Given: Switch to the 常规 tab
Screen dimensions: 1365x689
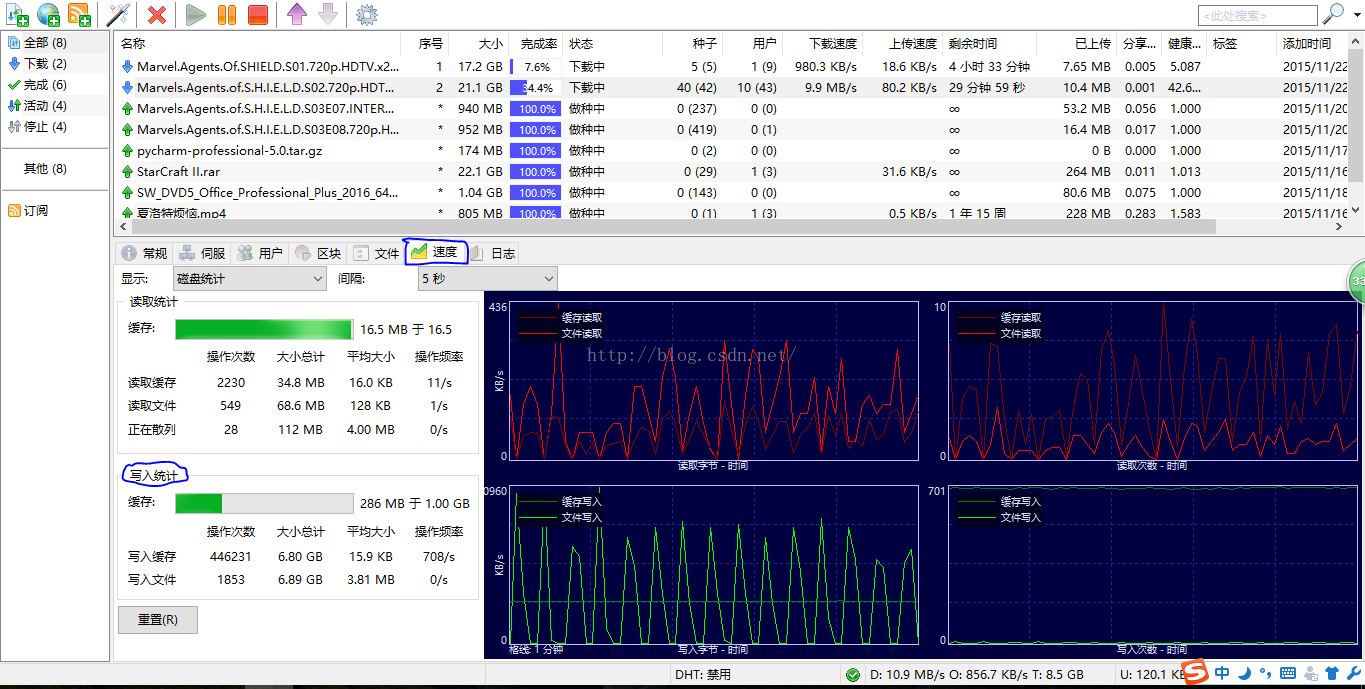Looking at the screenshot, I should tap(144, 253).
